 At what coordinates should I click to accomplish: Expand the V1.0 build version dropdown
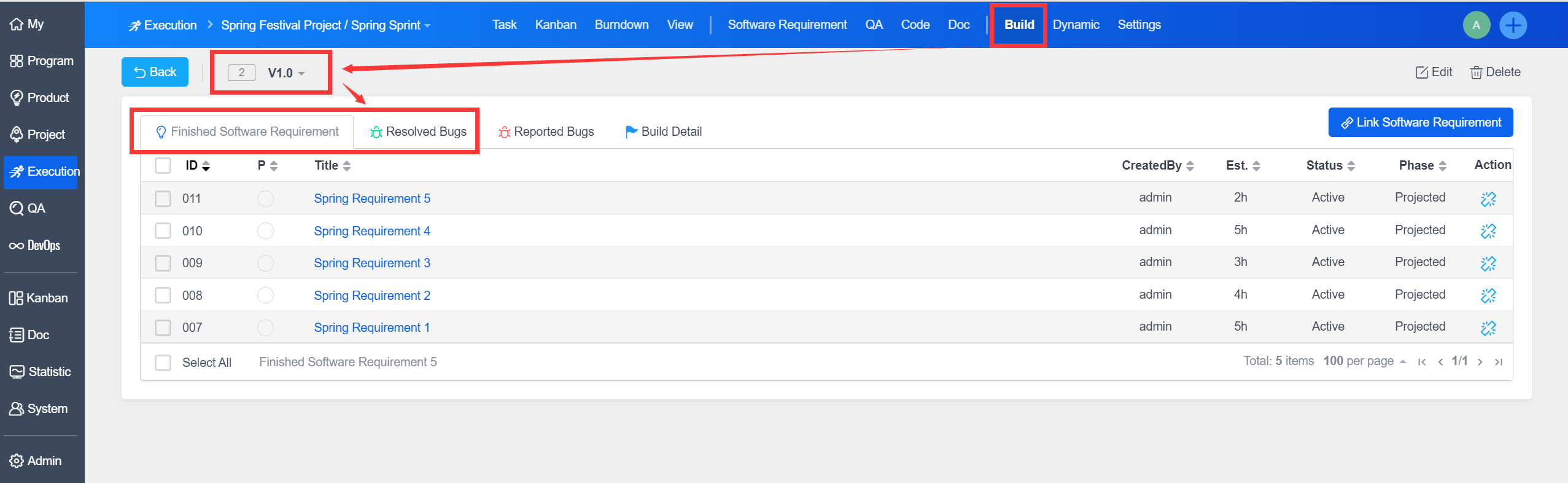[x=286, y=73]
